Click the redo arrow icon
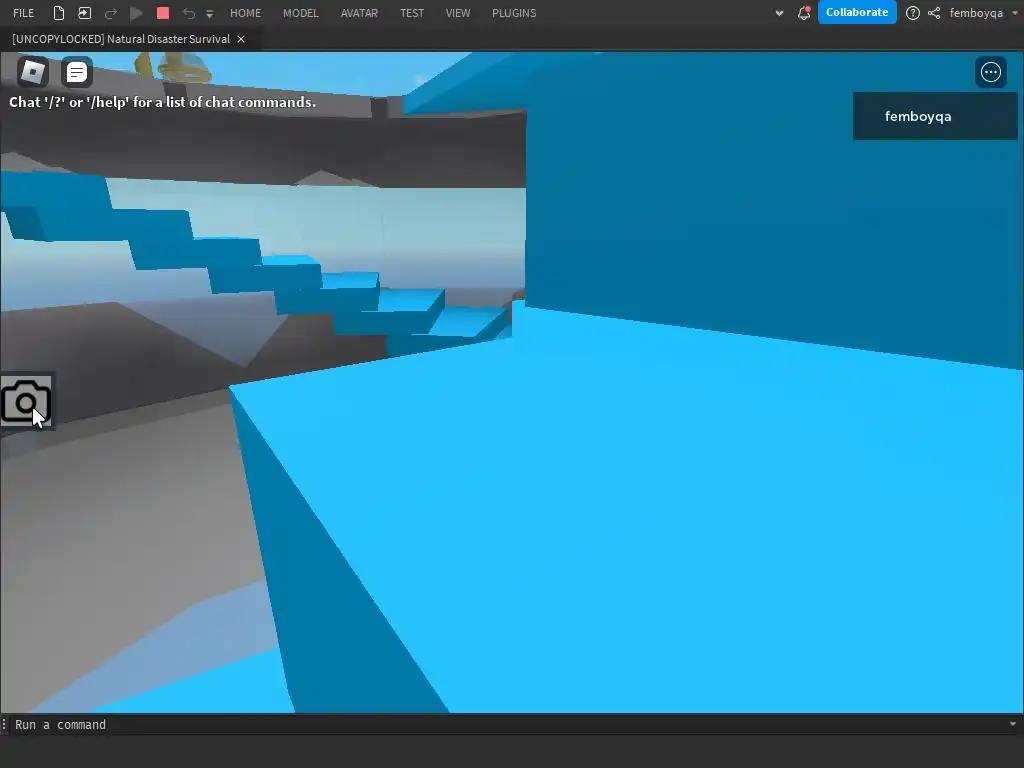 pyautogui.click(x=111, y=13)
